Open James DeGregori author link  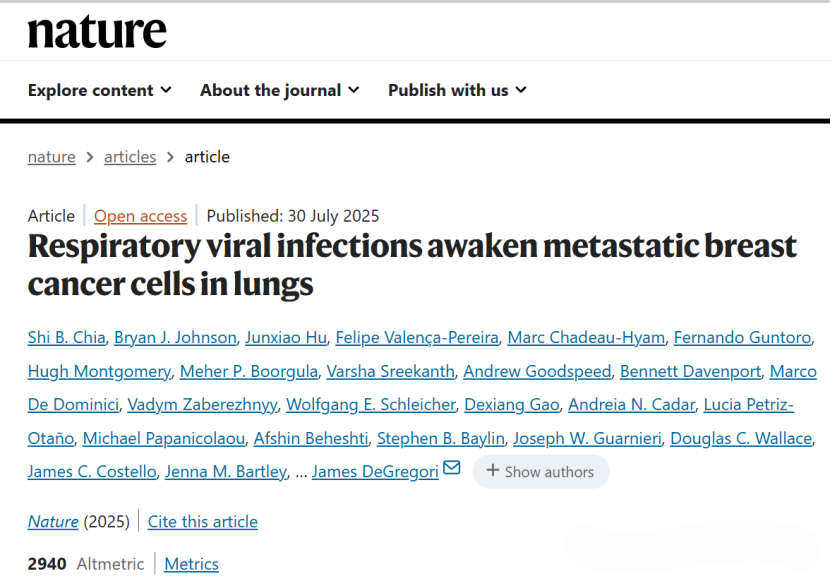click(375, 472)
